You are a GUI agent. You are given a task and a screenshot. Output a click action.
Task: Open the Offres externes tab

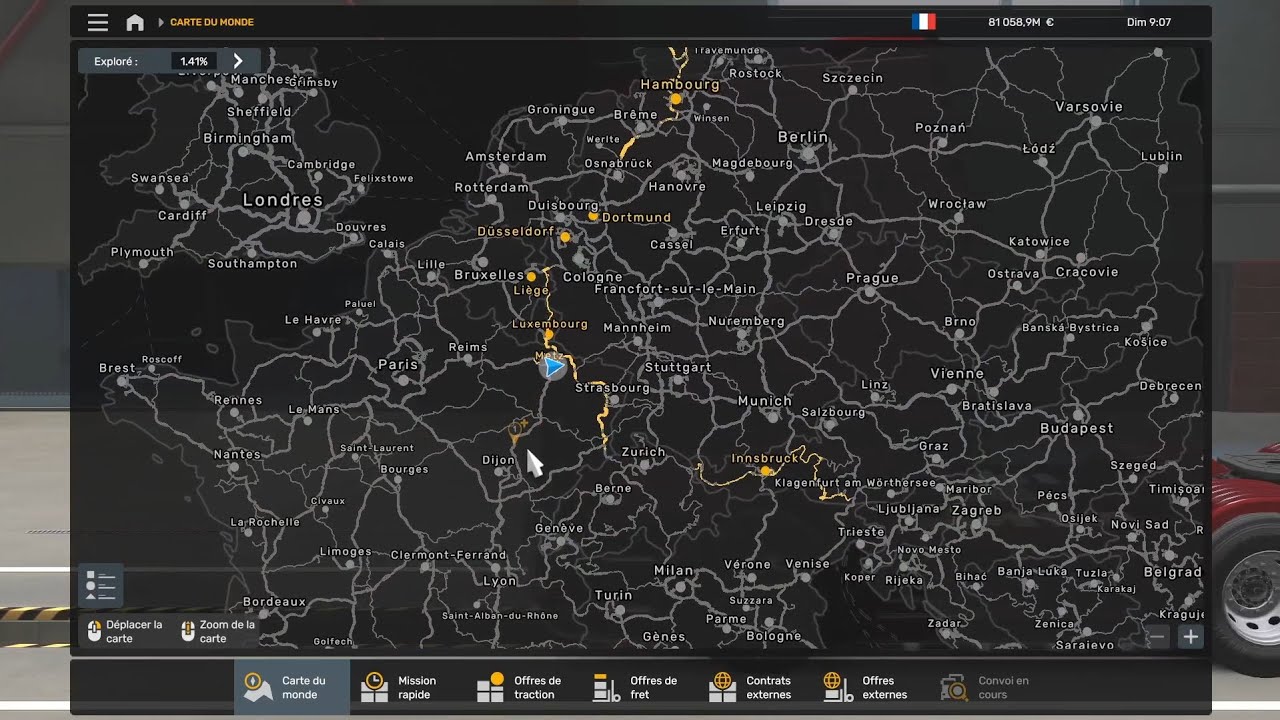[x=872, y=687]
